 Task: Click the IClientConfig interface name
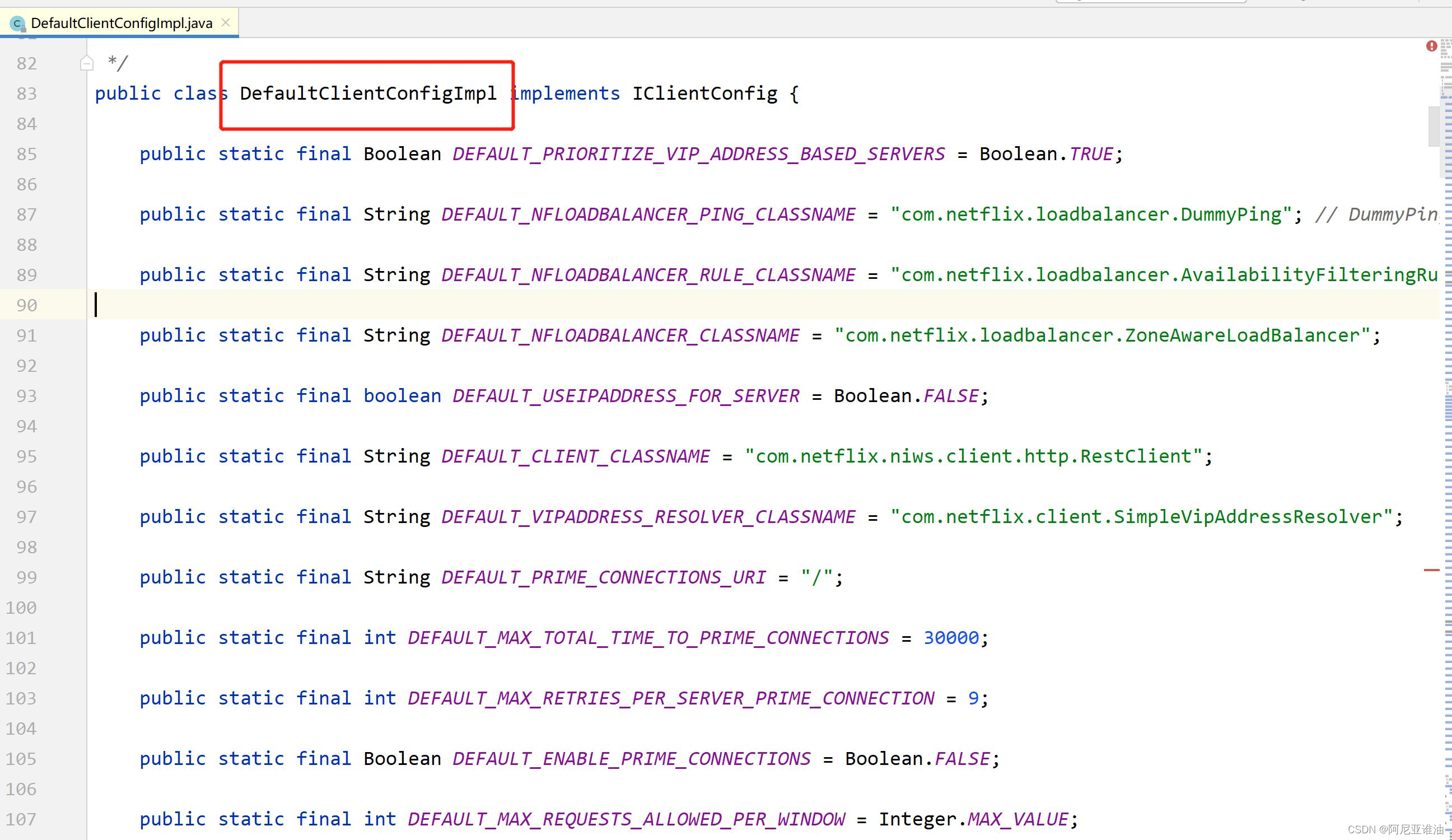[704, 94]
